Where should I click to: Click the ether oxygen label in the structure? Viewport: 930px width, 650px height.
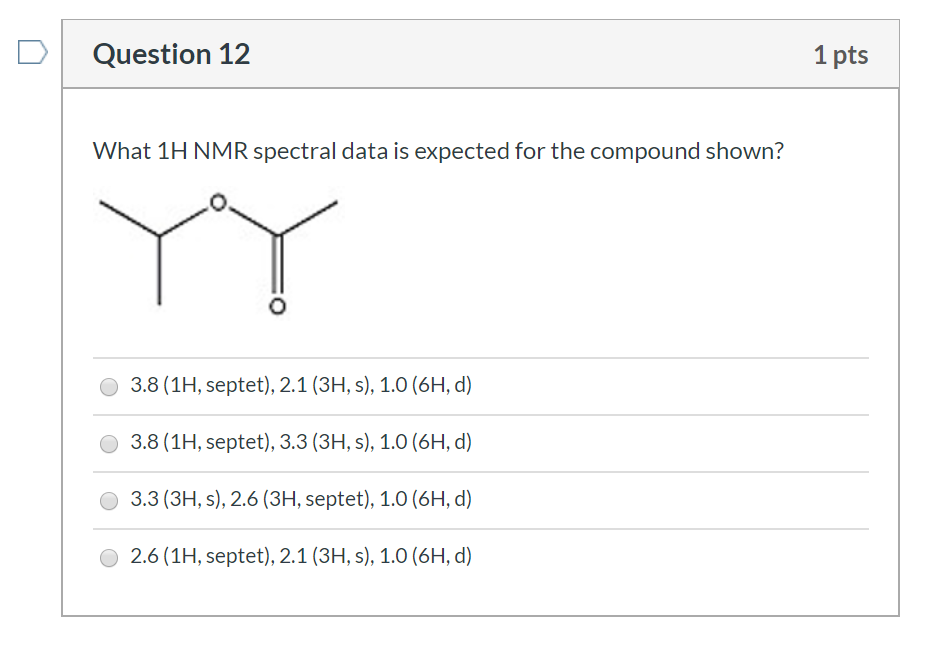(x=218, y=202)
